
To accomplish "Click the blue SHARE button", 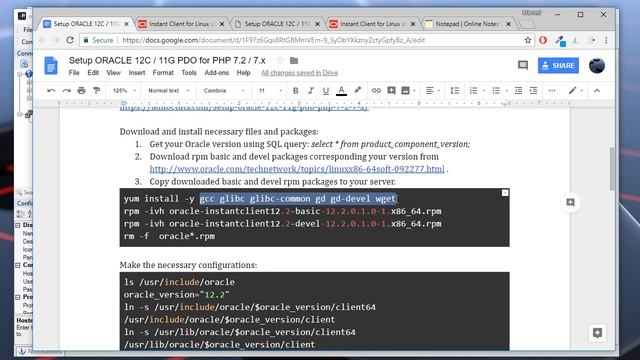I will pos(558,65).
